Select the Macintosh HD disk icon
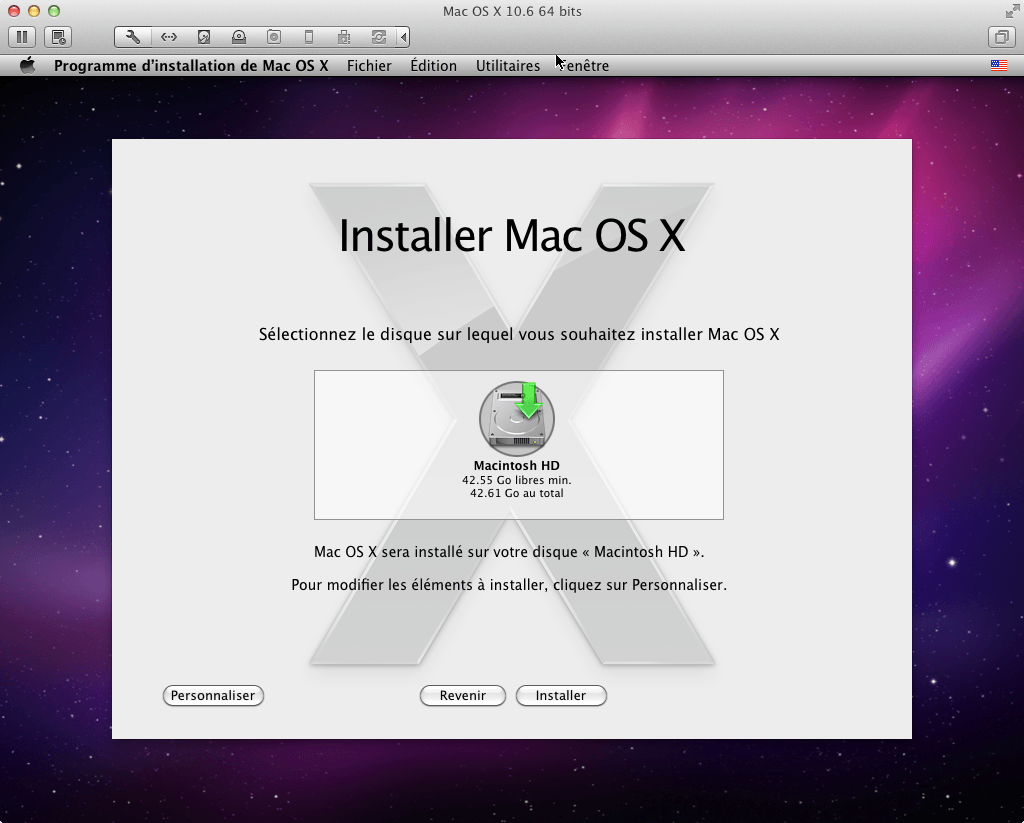 click(517, 419)
